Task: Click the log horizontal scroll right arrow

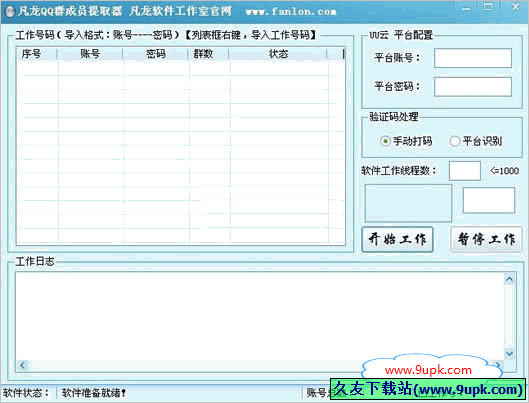Action: (x=498, y=365)
